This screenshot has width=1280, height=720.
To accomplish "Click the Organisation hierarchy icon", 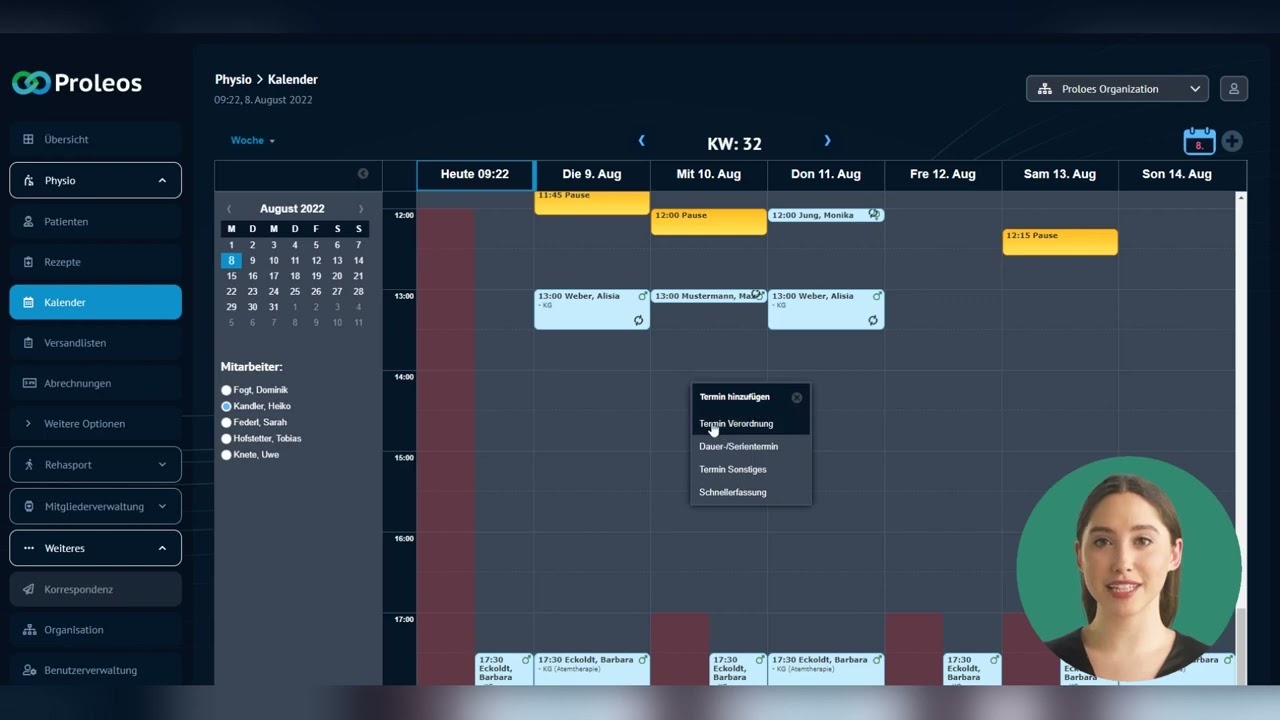I will tap(28, 630).
